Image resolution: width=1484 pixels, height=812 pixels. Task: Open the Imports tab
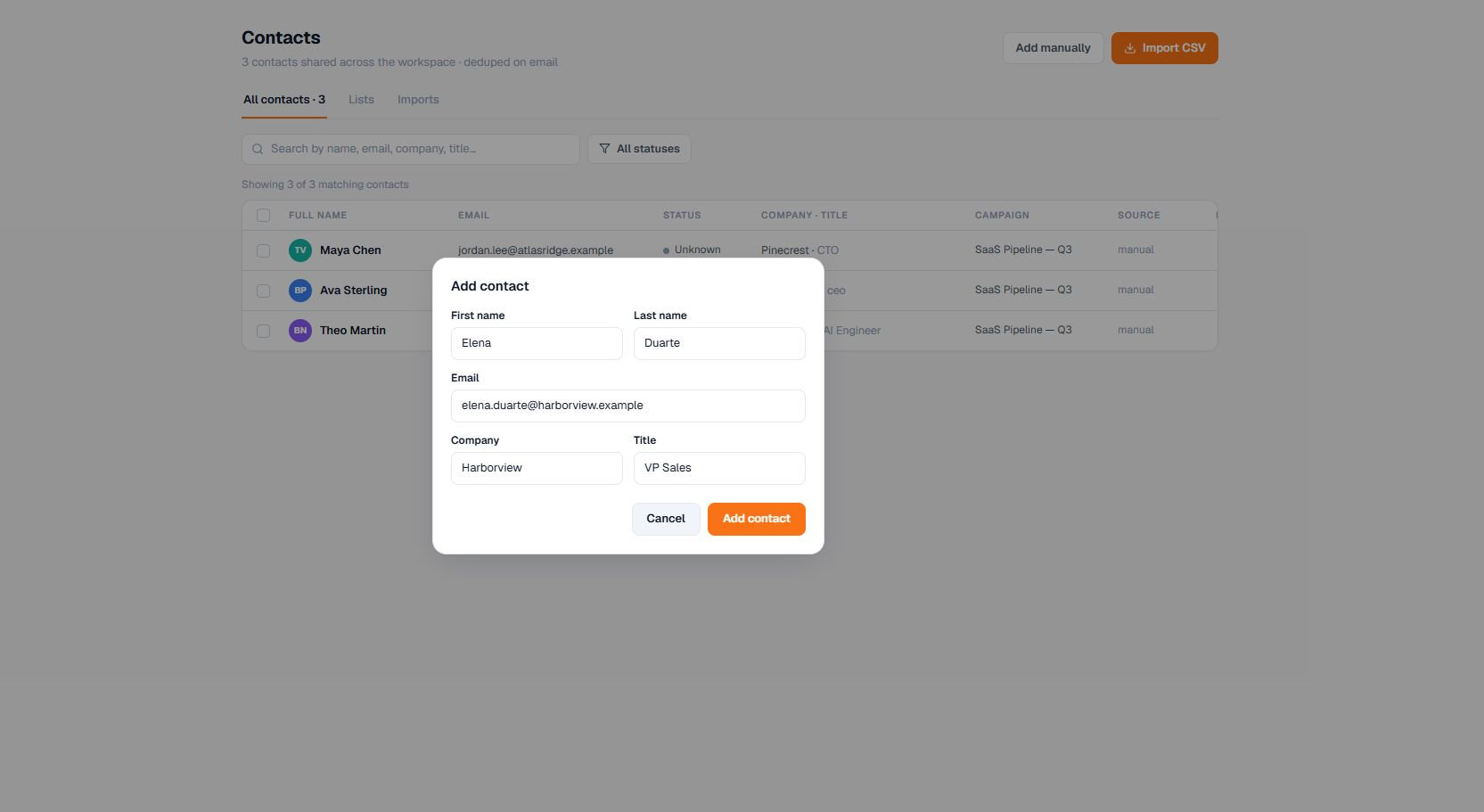418,100
